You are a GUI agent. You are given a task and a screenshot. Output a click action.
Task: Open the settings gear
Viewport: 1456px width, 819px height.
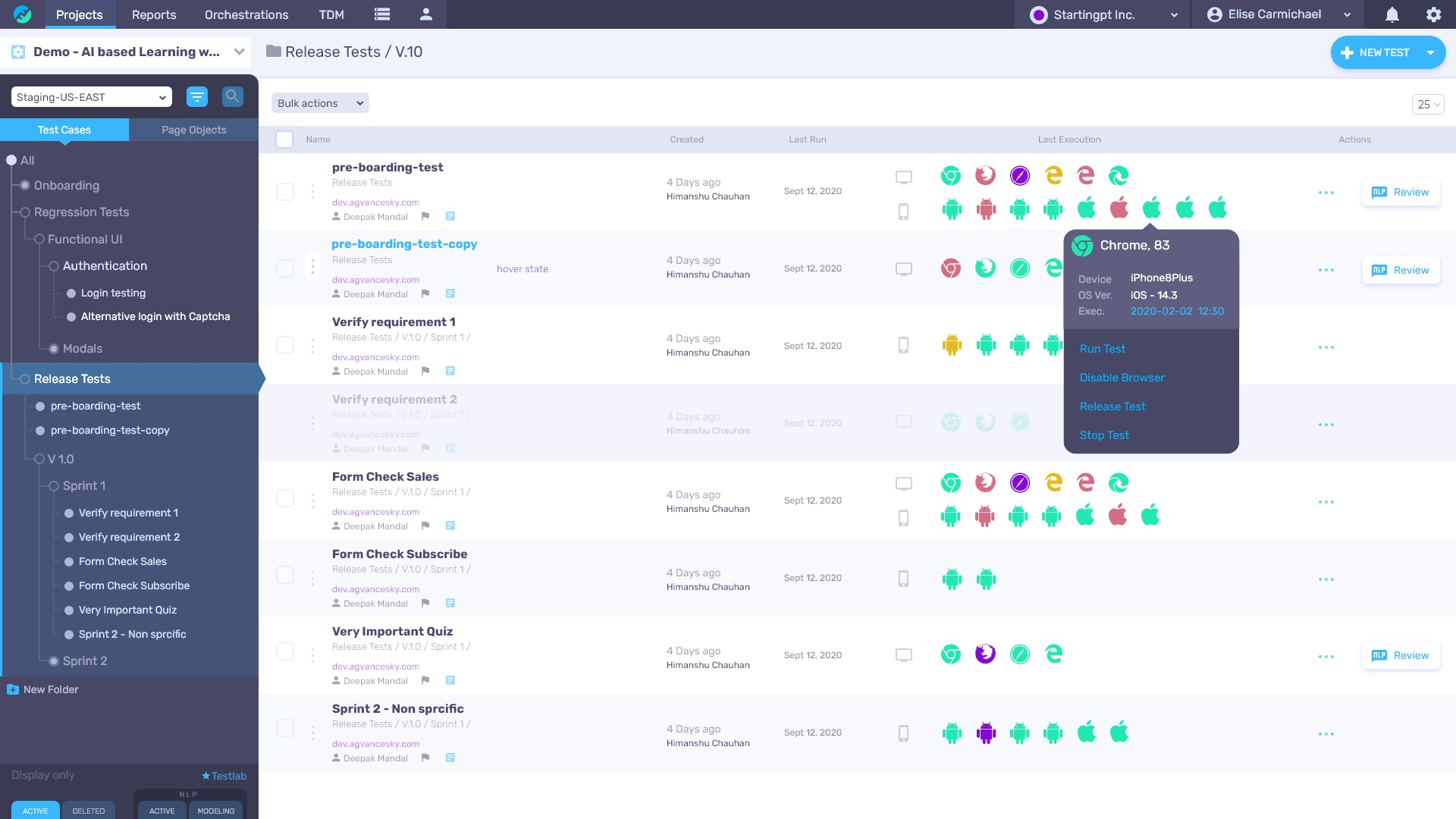point(1433,14)
